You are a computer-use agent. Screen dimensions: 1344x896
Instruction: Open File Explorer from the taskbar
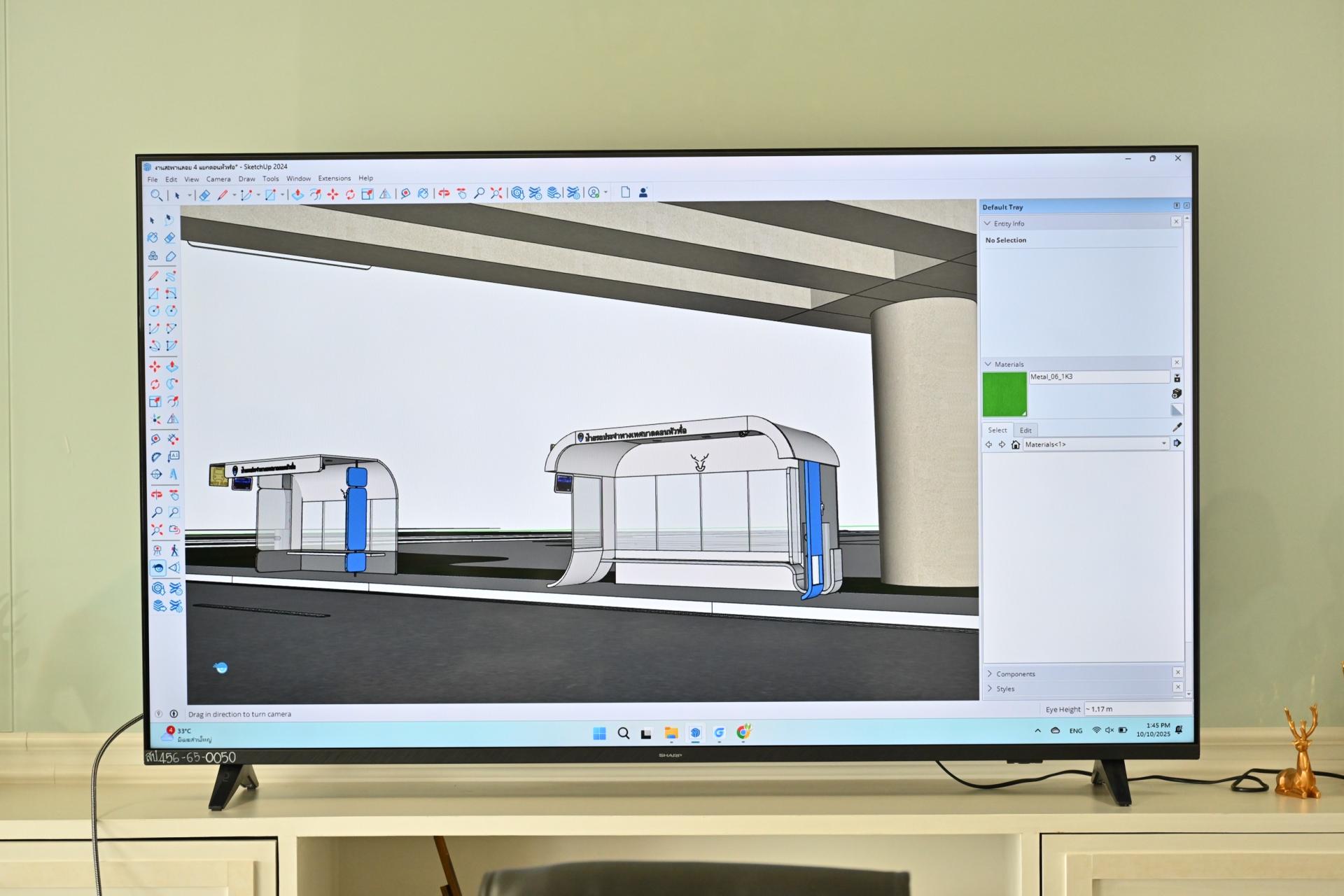(x=671, y=733)
